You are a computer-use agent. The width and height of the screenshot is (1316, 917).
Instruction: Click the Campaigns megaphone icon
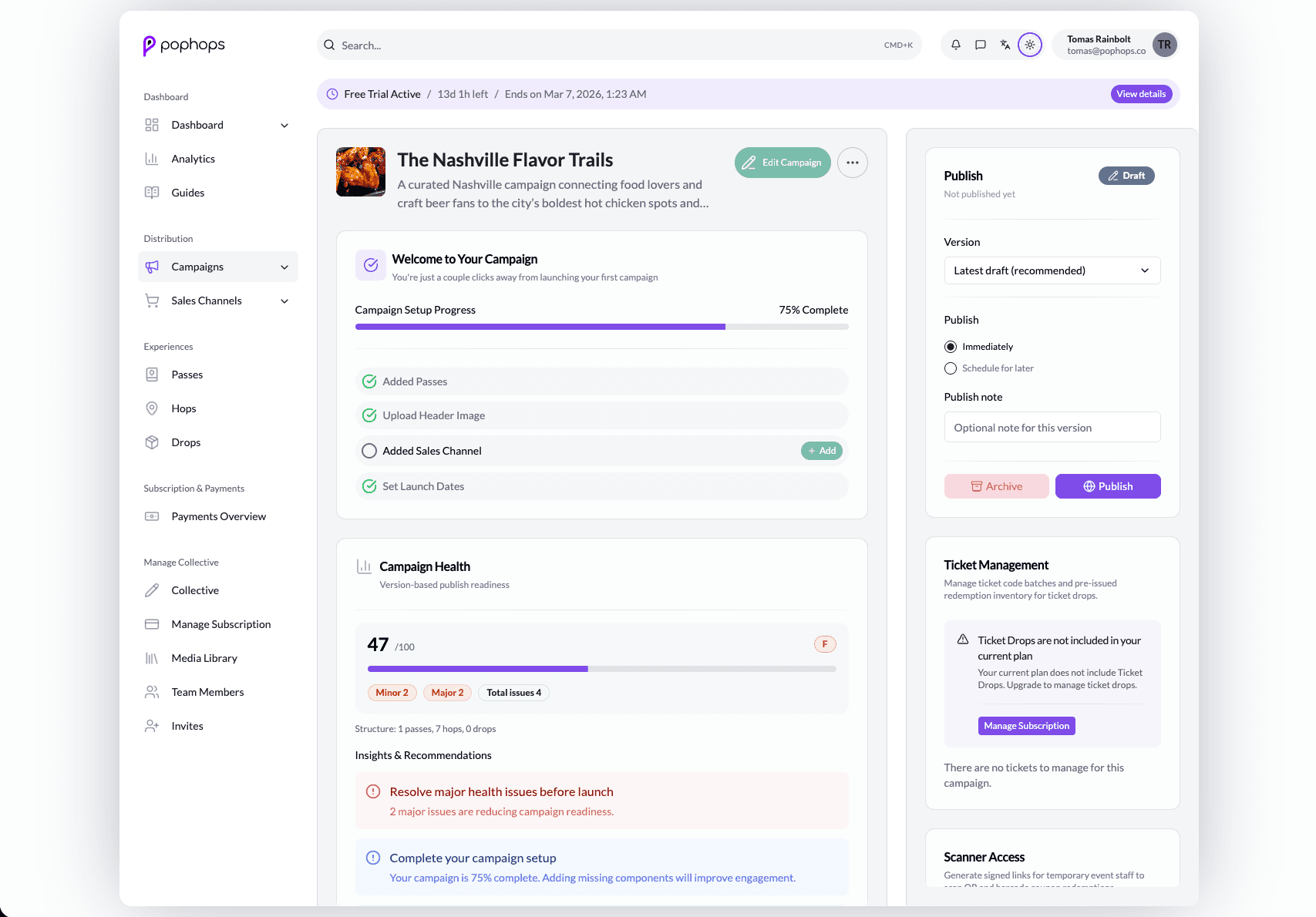[x=152, y=267]
